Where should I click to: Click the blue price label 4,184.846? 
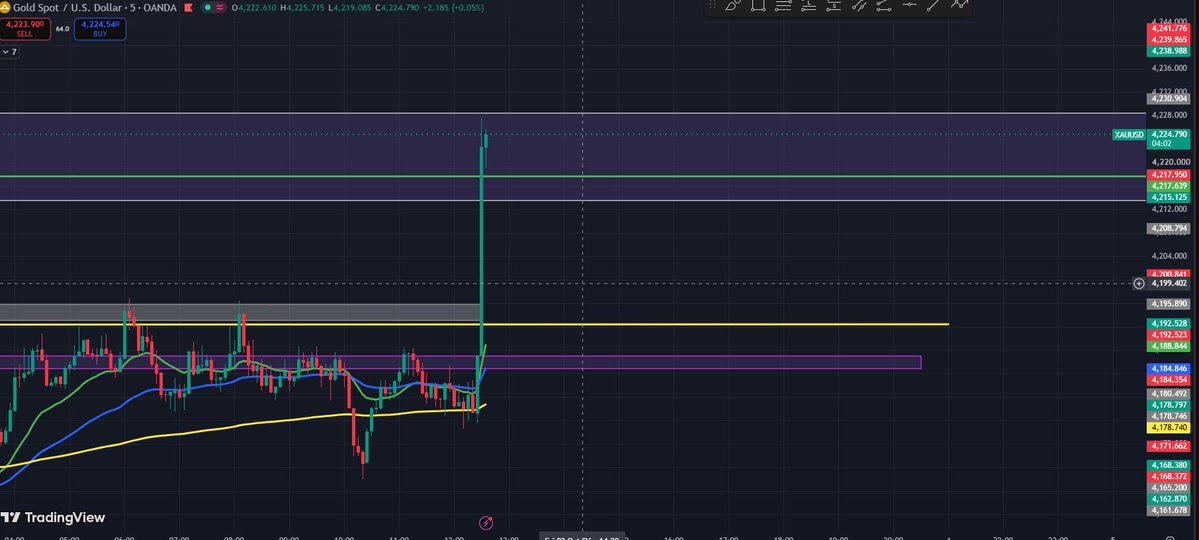(x=1168, y=369)
